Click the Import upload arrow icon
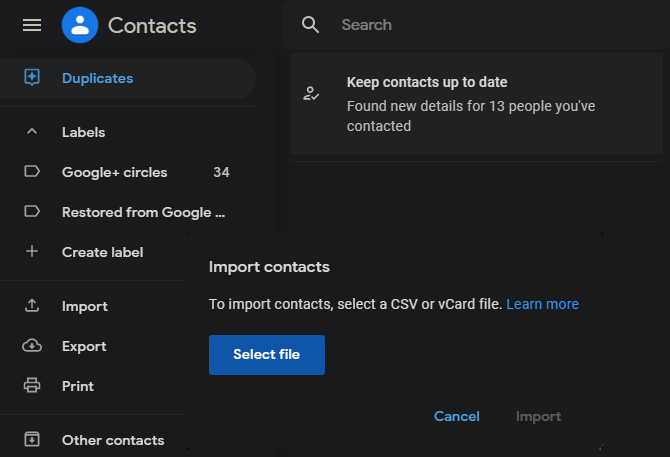 pos(32,305)
